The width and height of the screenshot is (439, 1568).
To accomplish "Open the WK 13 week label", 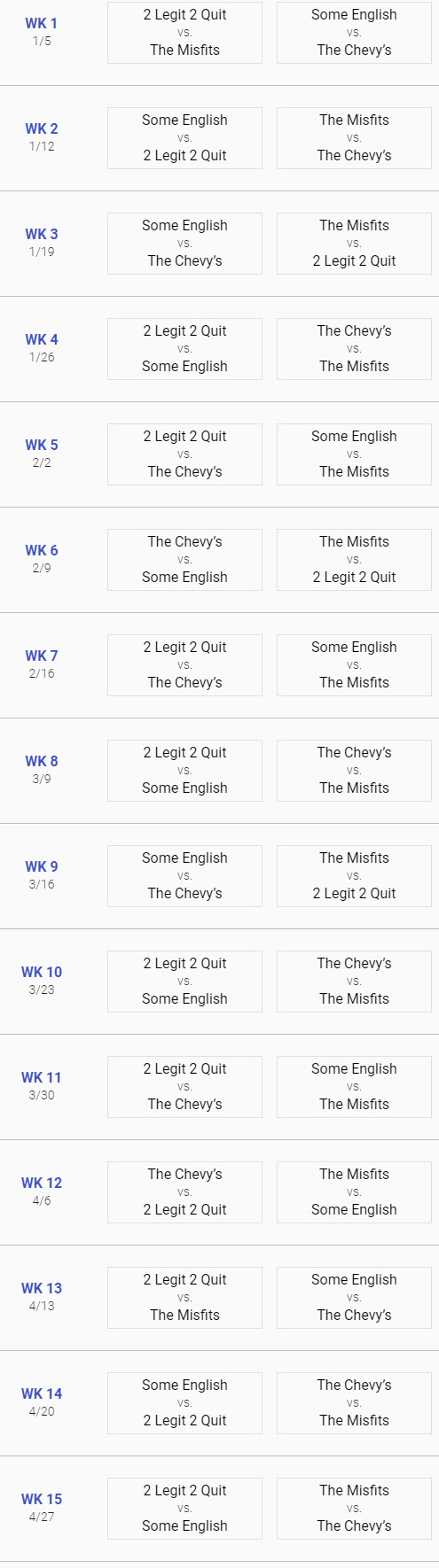I will point(42,1288).
